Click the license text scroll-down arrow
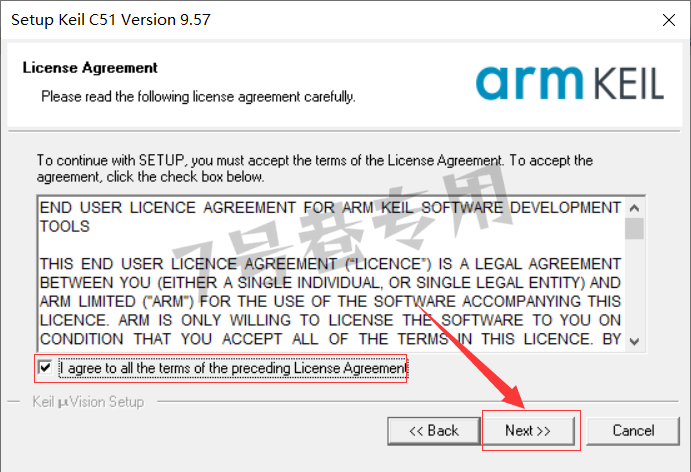 [634, 341]
